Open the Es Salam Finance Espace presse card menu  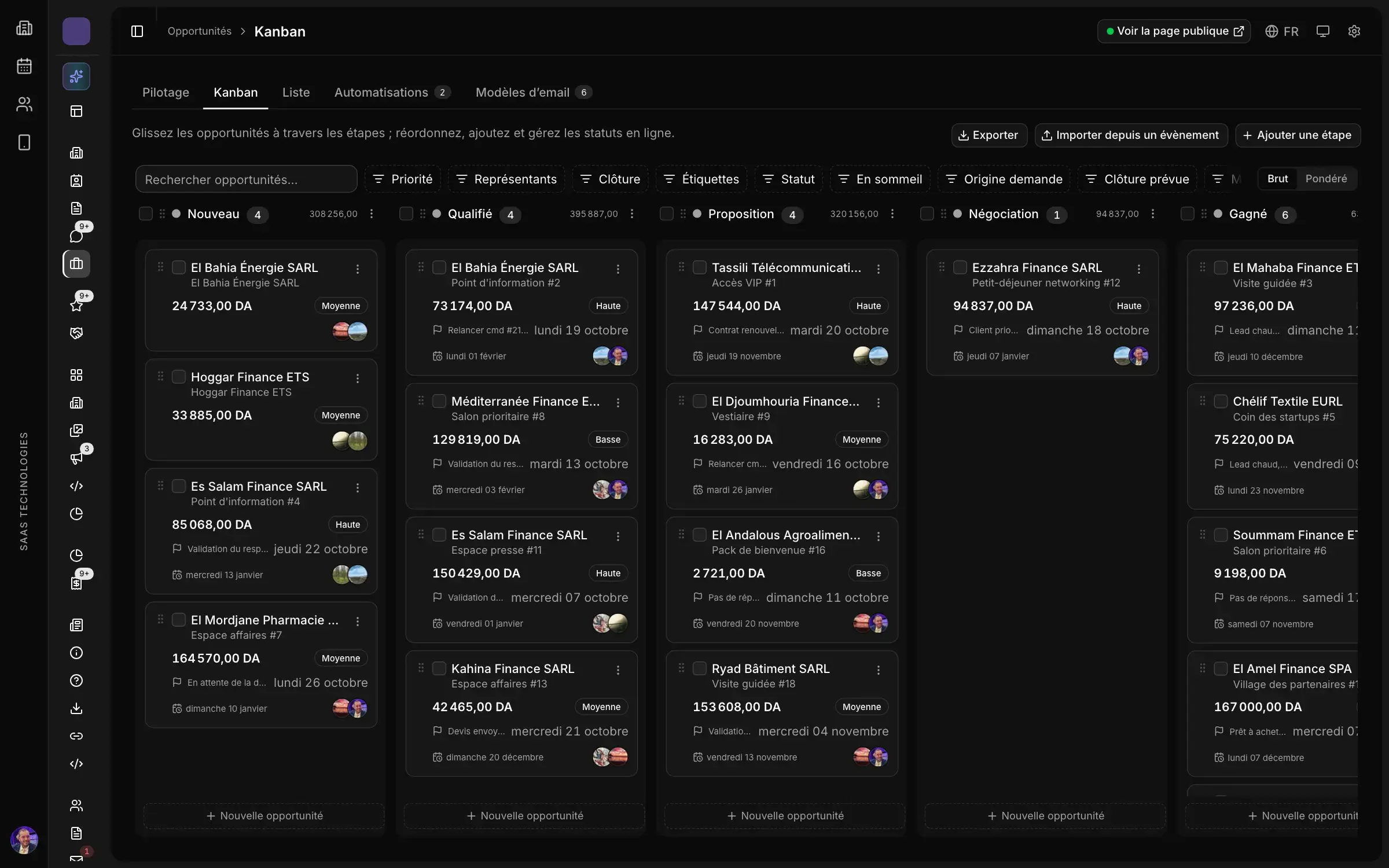pyautogui.click(x=618, y=536)
